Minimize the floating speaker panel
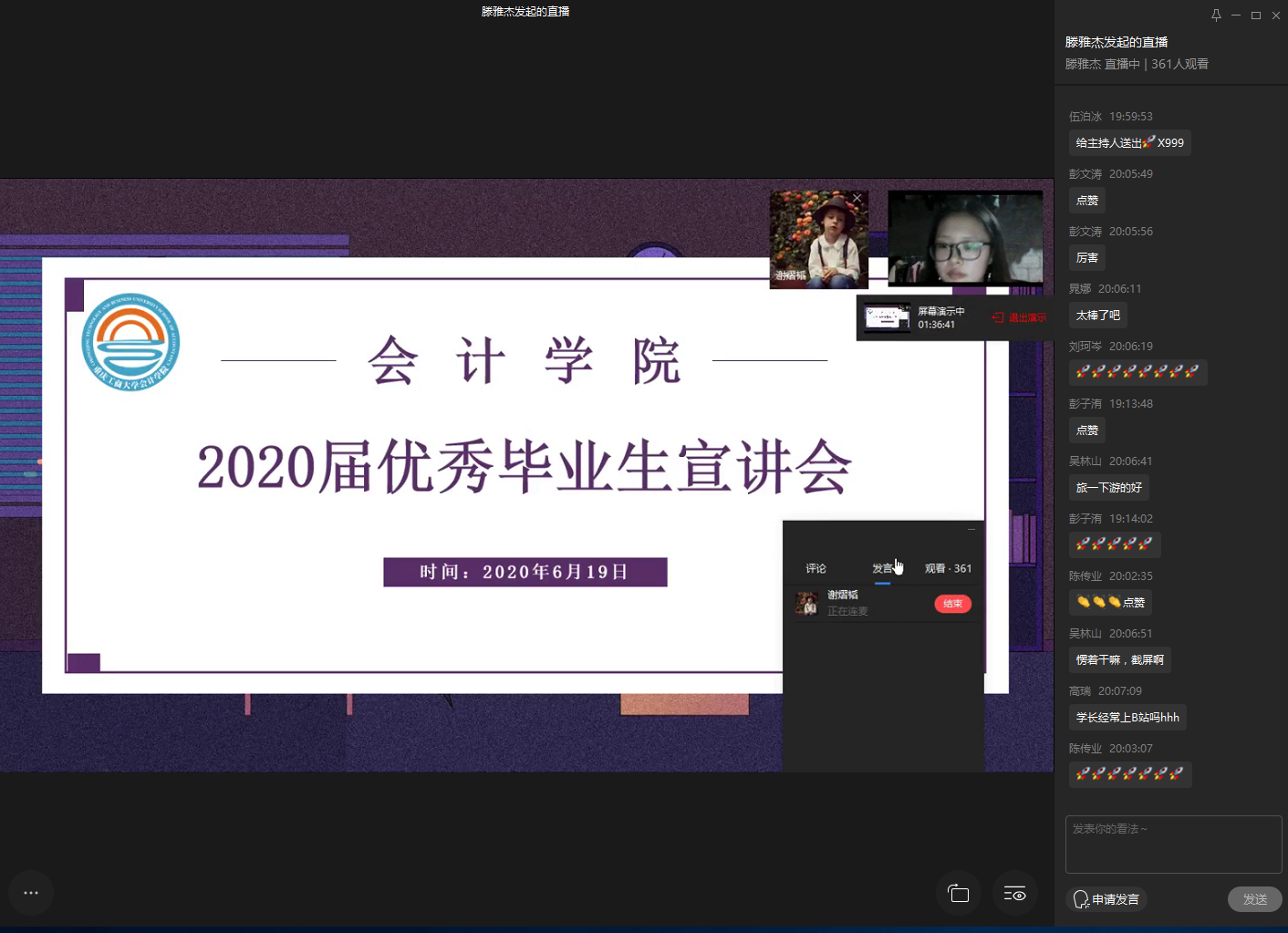 971,529
